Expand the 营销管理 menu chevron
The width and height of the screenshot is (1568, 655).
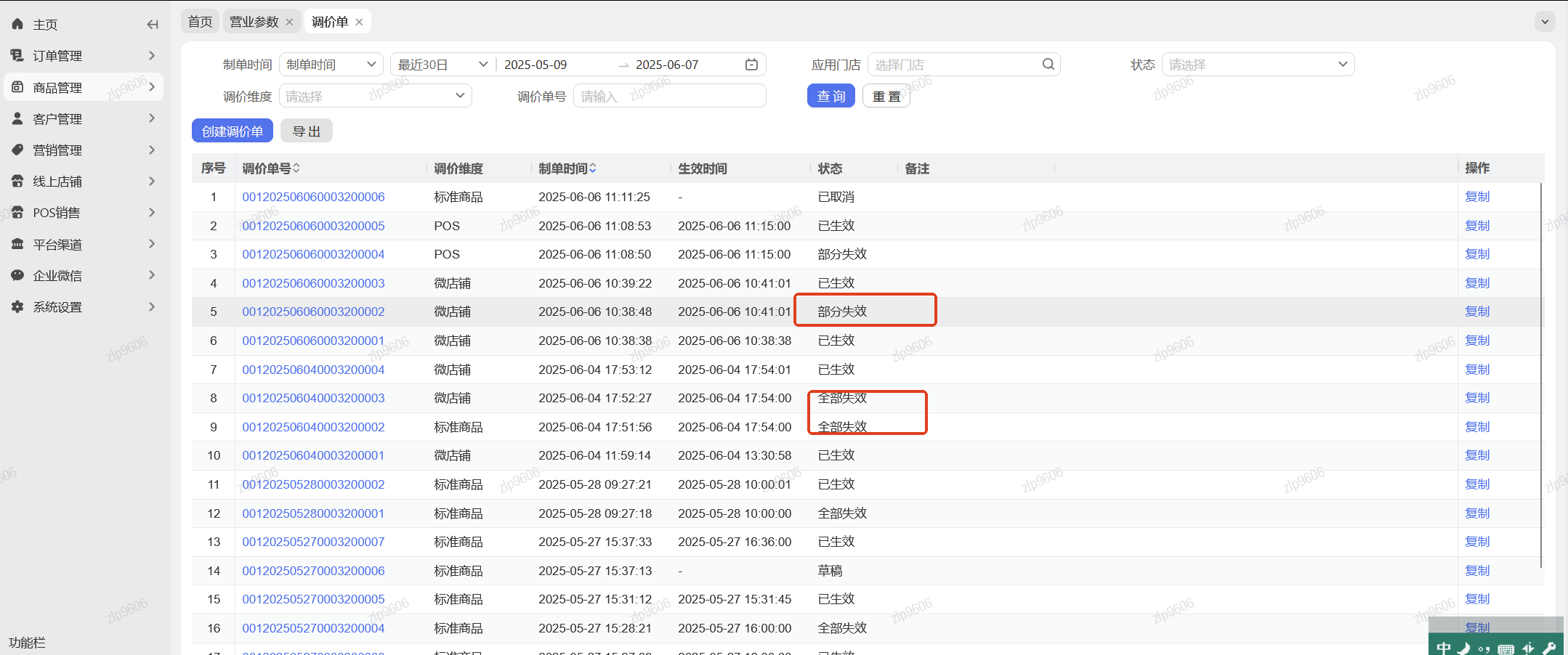[x=152, y=150]
